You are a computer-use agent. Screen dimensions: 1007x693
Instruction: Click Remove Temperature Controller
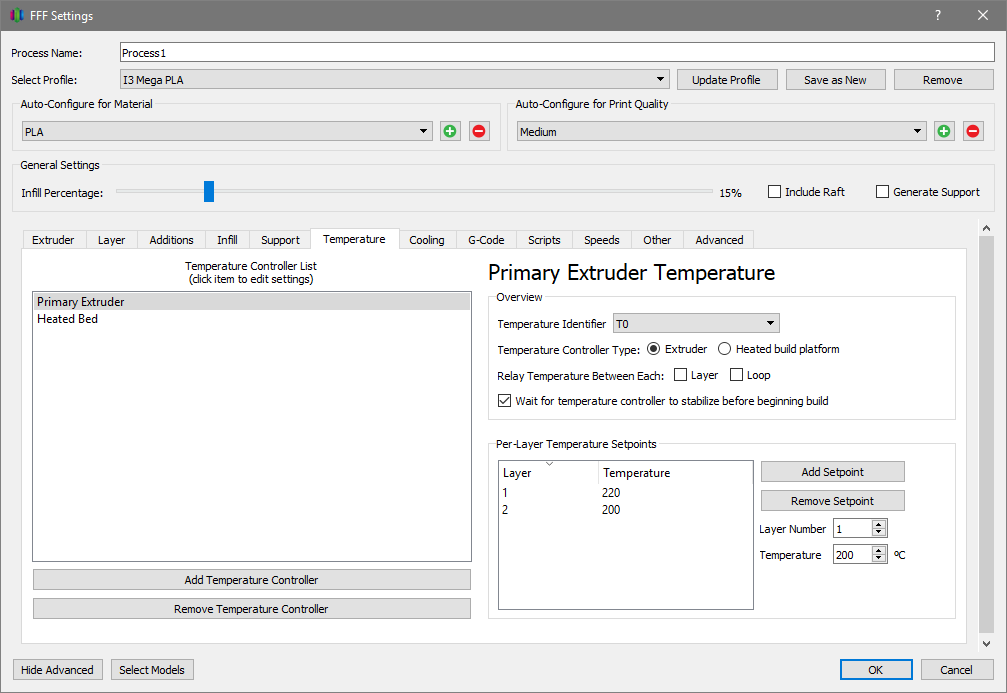click(x=251, y=608)
